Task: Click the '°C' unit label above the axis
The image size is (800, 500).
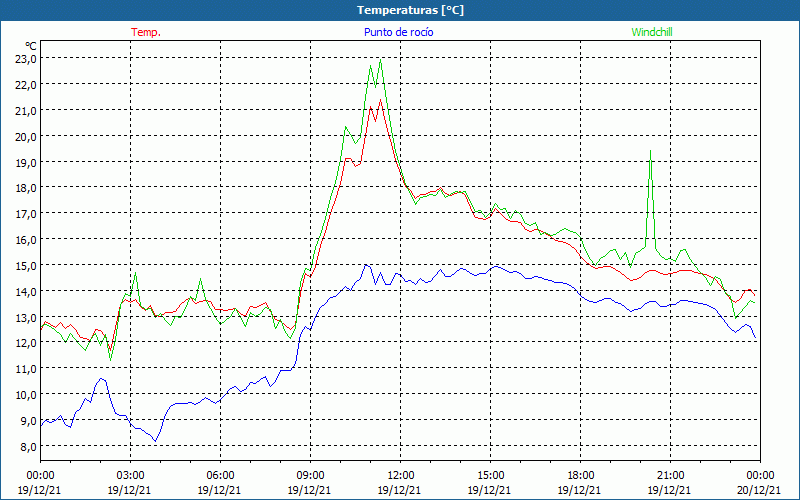Action: [31, 46]
